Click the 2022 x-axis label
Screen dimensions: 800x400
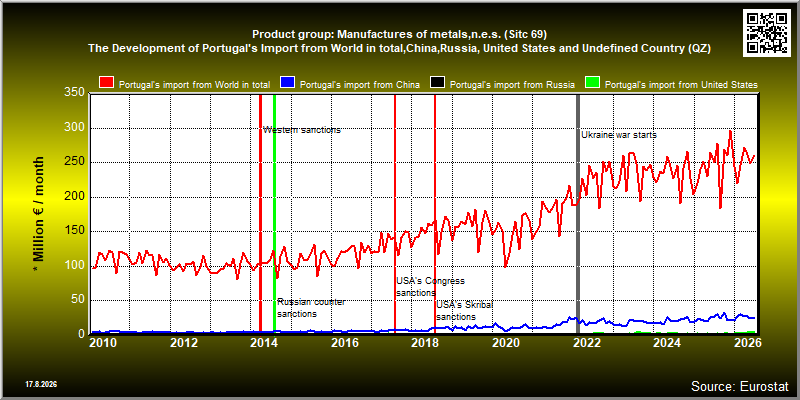point(587,343)
